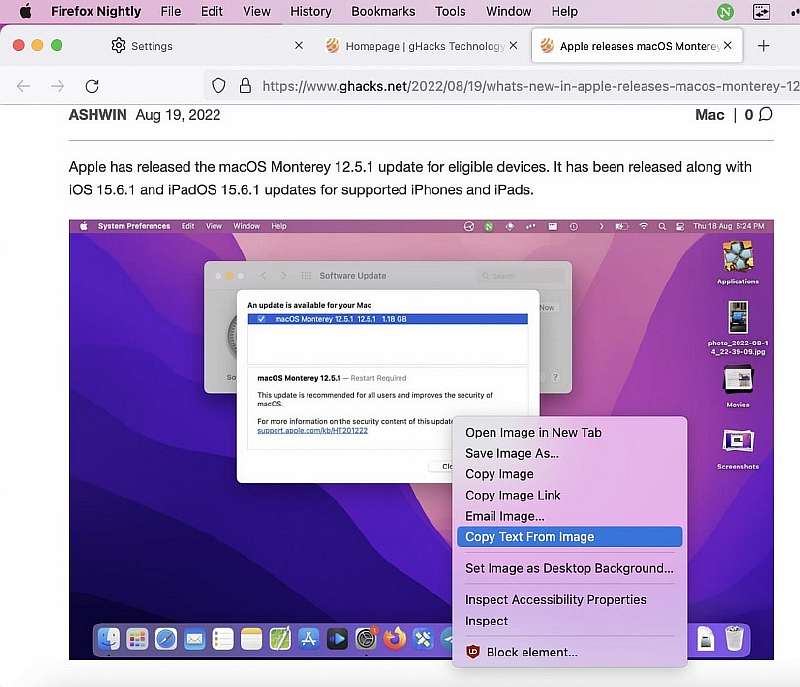Viewport: 800px width, 687px height.
Task: Click the ASHWIN author link
Action: click(97, 115)
